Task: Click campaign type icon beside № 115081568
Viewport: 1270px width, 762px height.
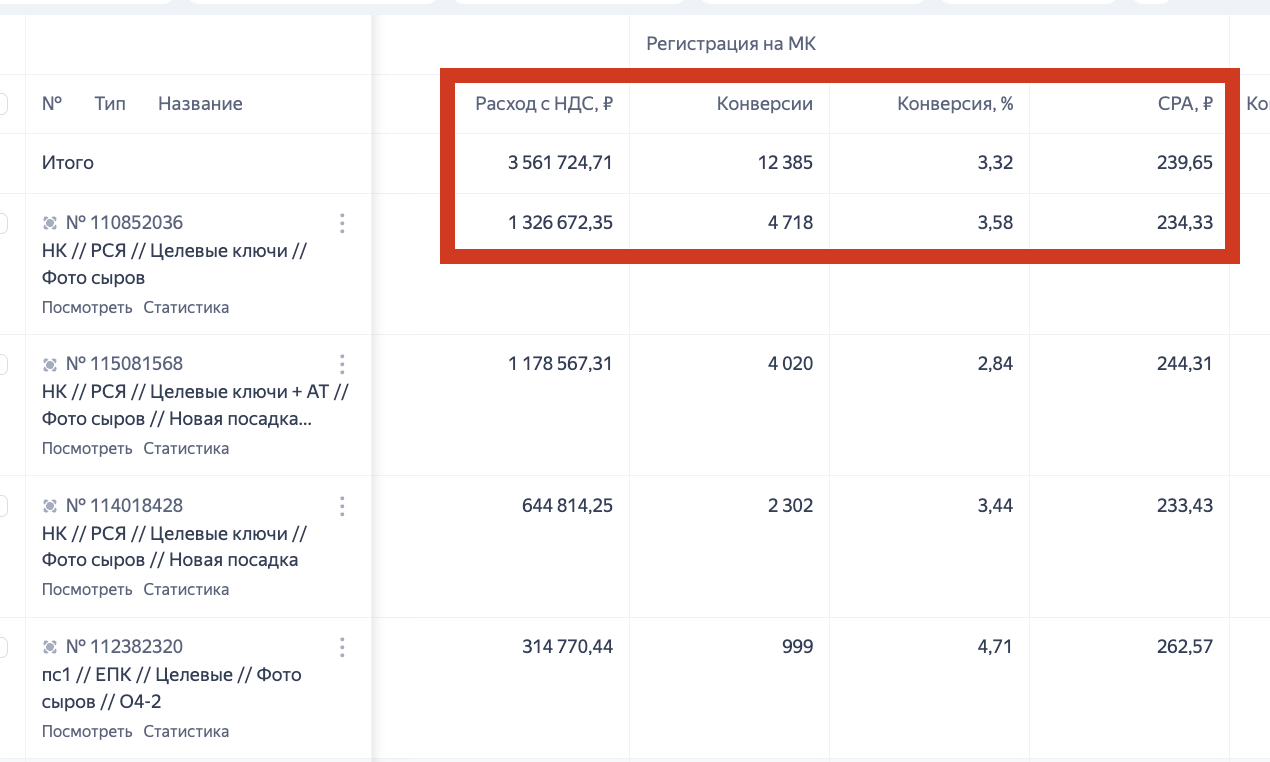Action: click(x=50, y=364)
